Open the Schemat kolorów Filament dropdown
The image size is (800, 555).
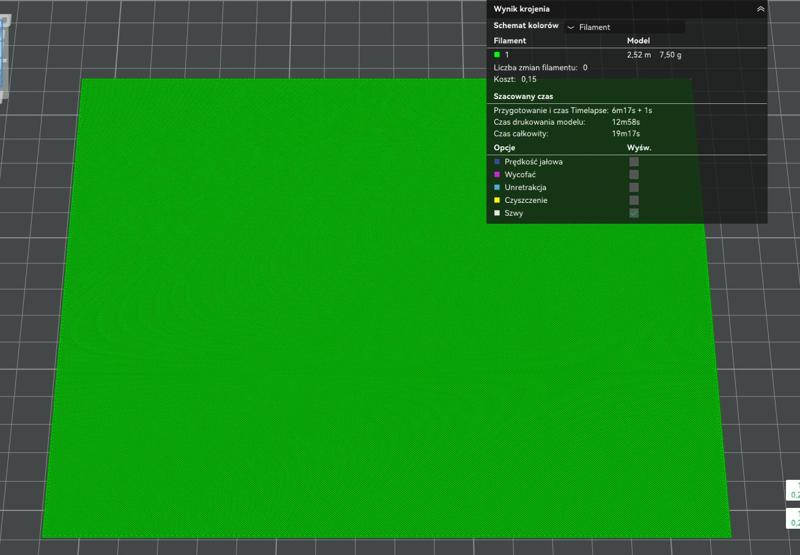(x=625, y=27)
